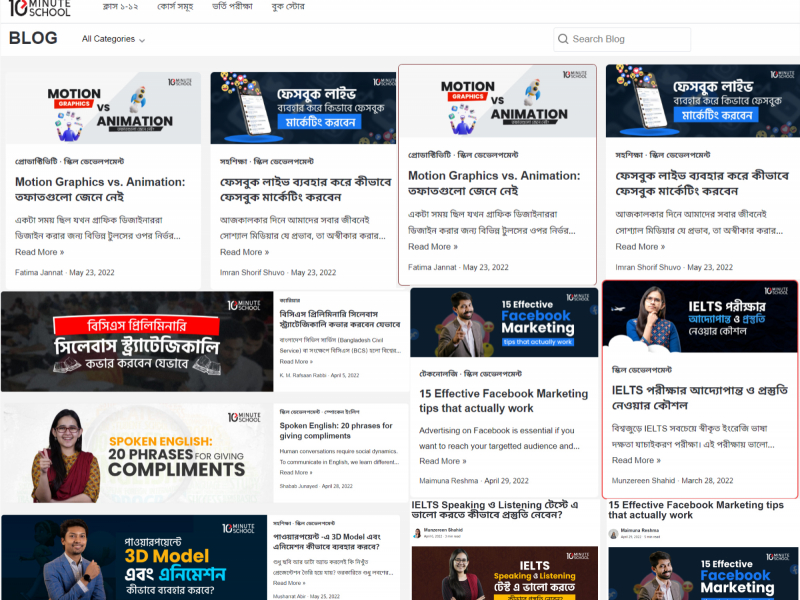
Task: Click the টেকনোলজি category tag
Action: (x=441, y=372)
